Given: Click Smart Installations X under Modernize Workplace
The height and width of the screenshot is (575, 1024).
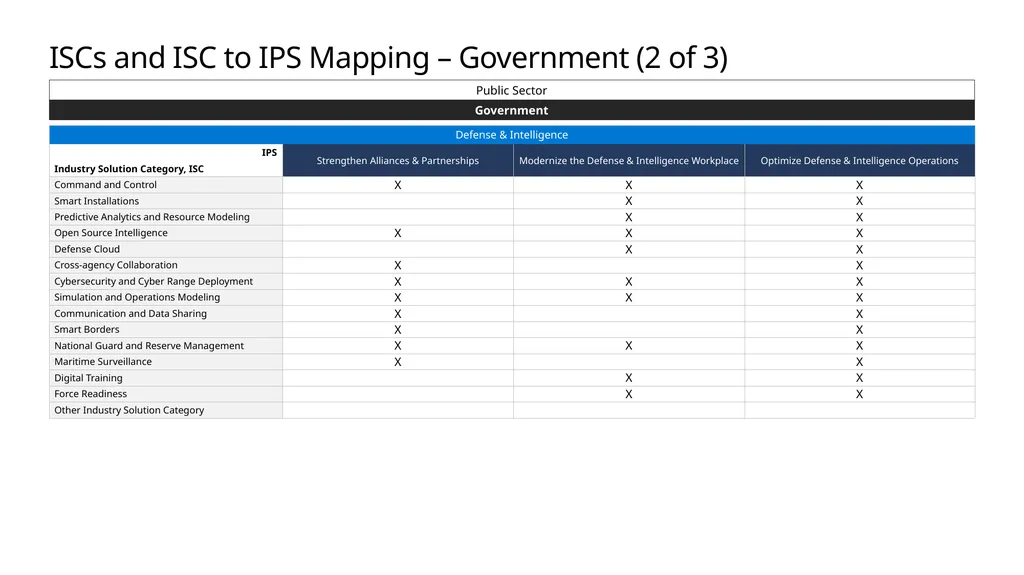Looking at the screenshot, I should tap(629, 201).
